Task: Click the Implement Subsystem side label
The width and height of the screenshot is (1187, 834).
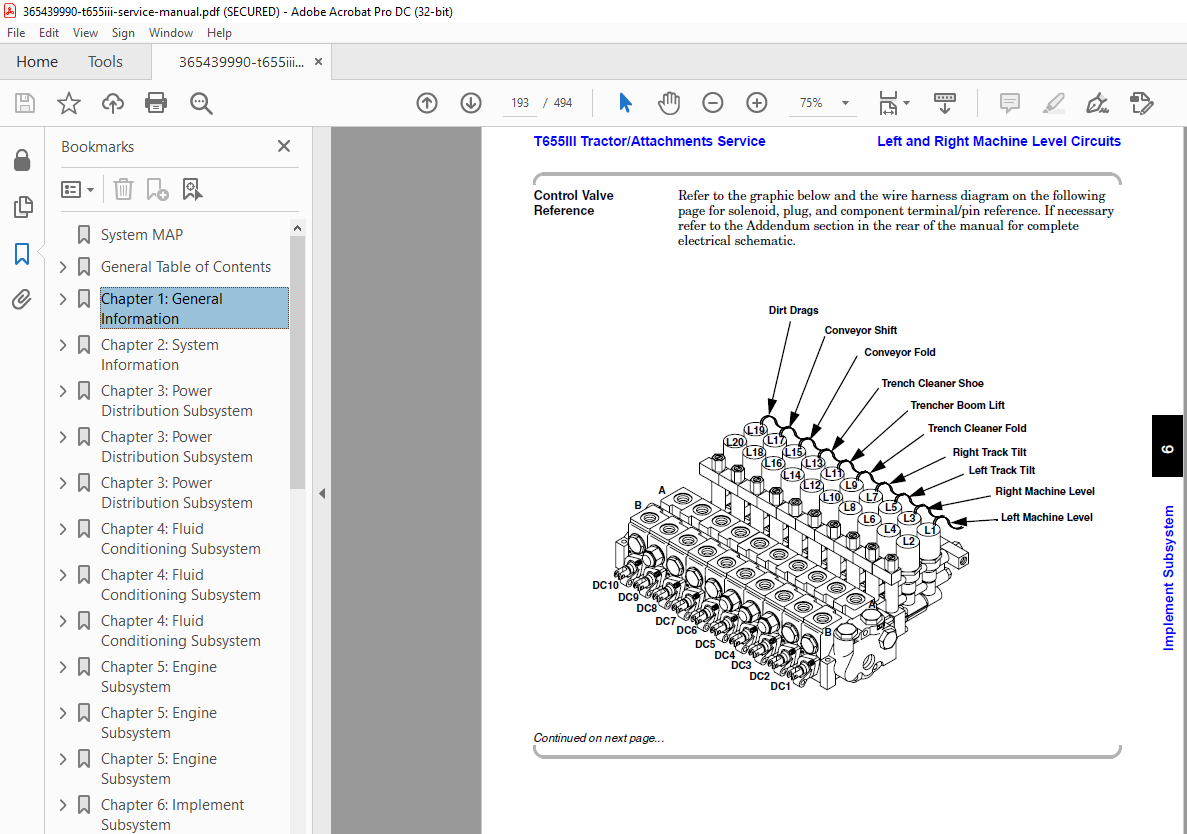Action: click(1168, 578)
